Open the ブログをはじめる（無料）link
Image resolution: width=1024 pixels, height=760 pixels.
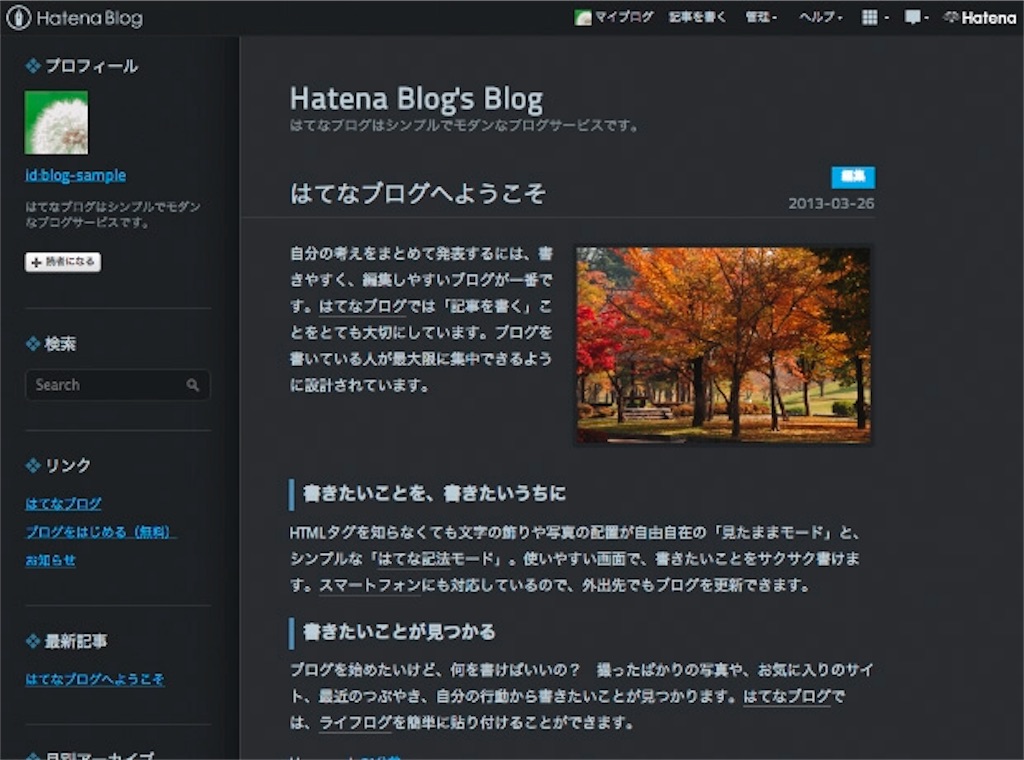(101, 531)
